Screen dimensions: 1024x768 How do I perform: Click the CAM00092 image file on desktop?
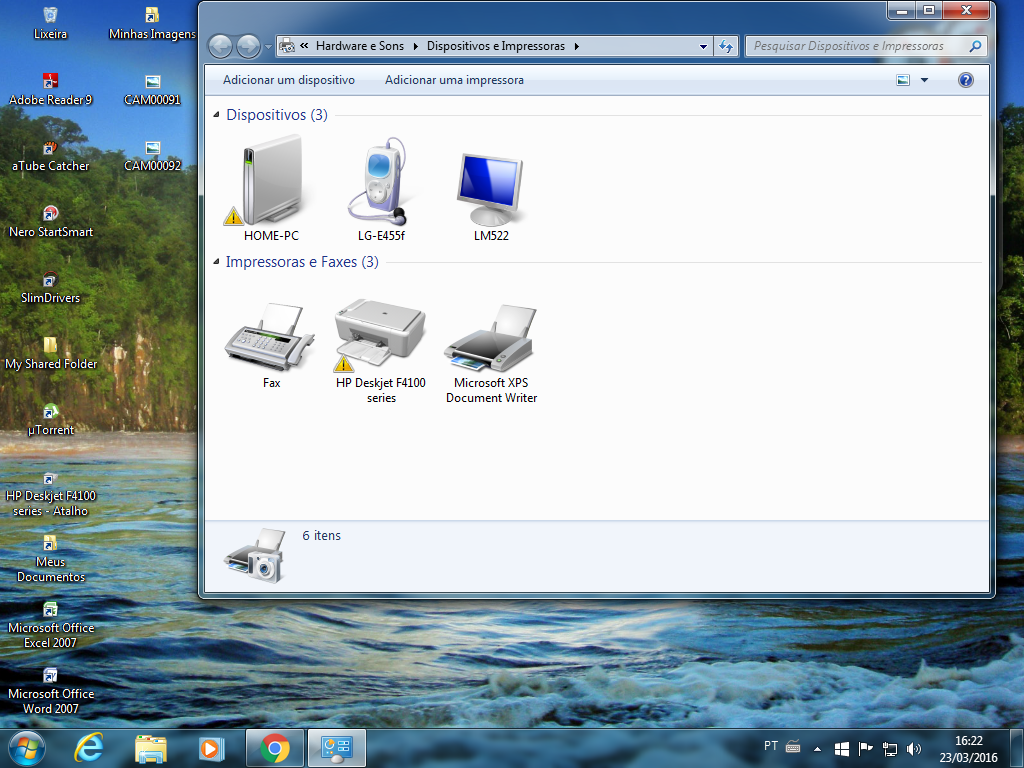[x=152, y=155]
